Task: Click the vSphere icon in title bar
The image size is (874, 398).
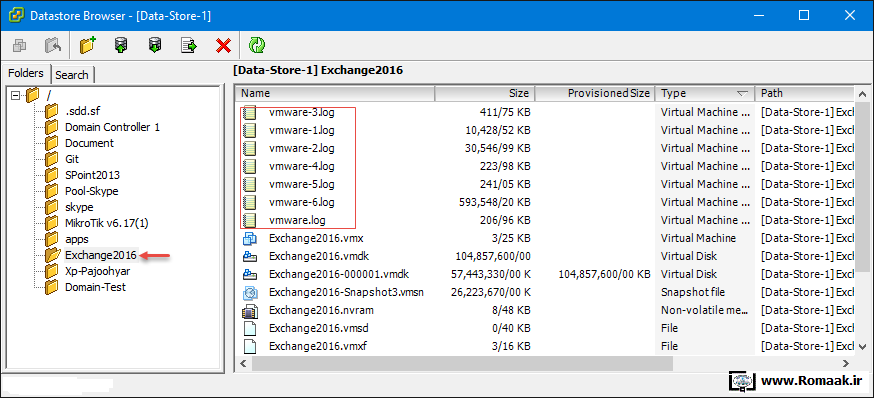Action: click(x=17, y=15)
